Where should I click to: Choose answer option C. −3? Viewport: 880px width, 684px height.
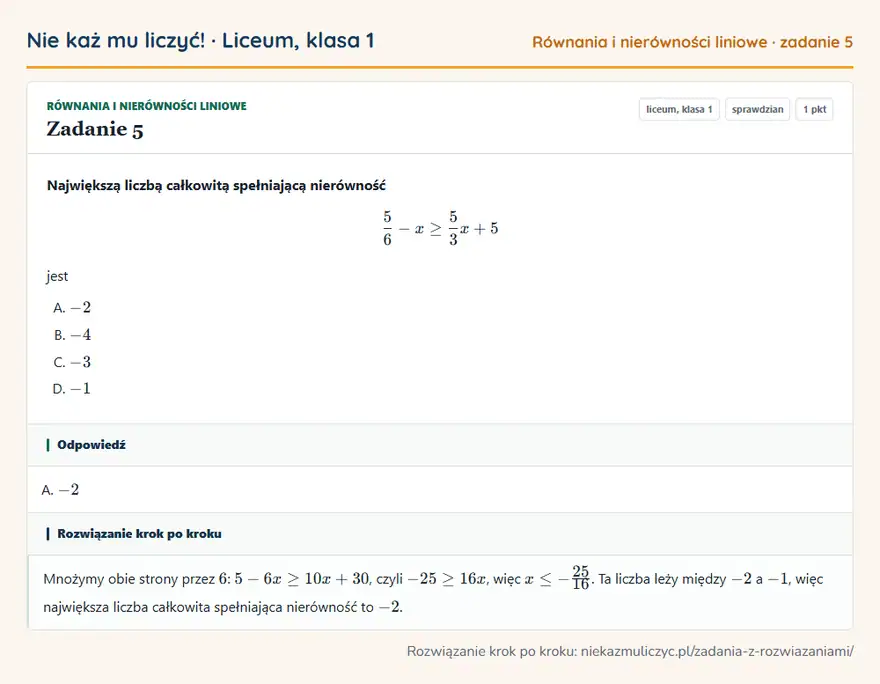click(72, 362)
